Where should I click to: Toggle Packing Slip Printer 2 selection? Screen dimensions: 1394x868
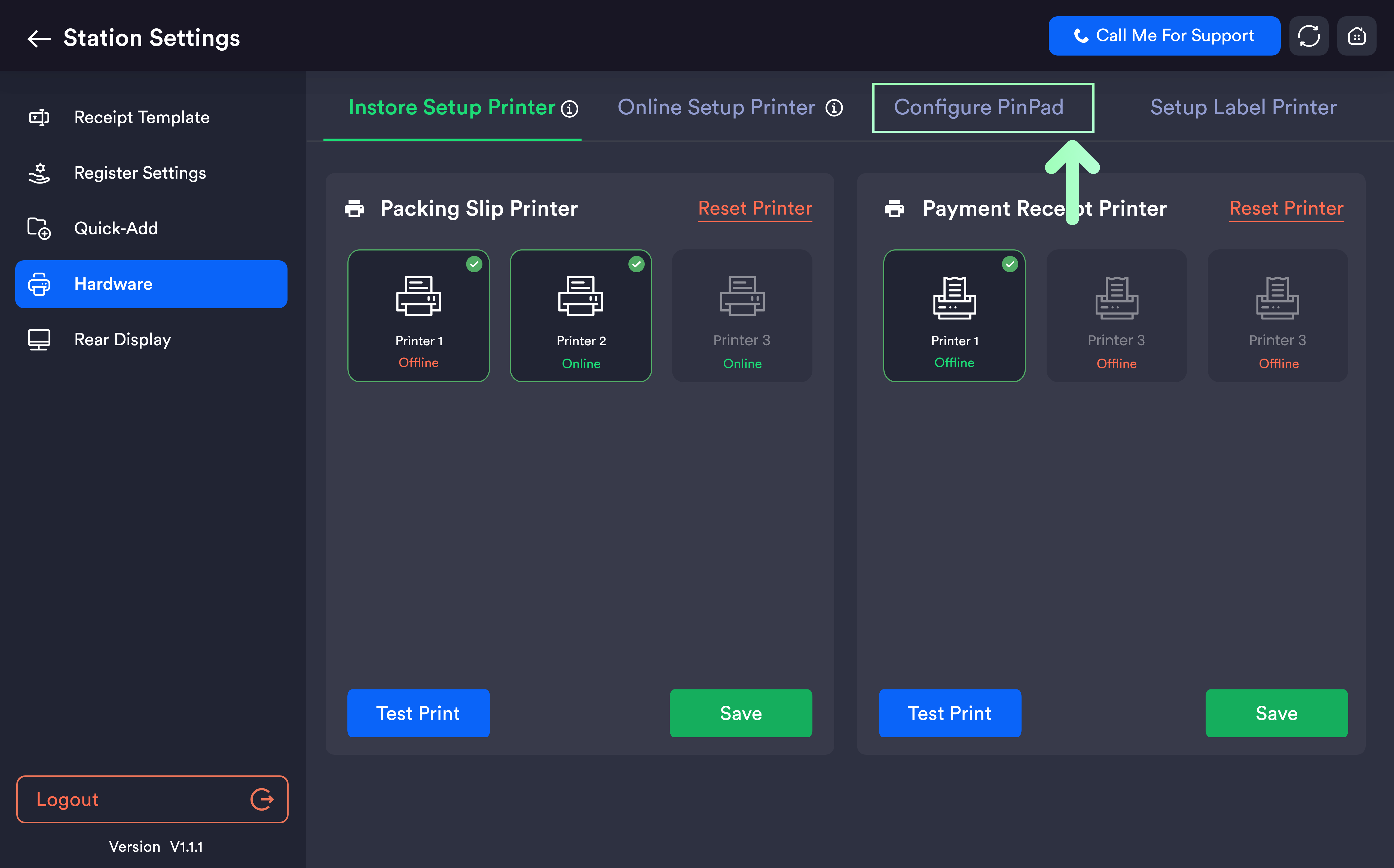[x=581, y=316]
